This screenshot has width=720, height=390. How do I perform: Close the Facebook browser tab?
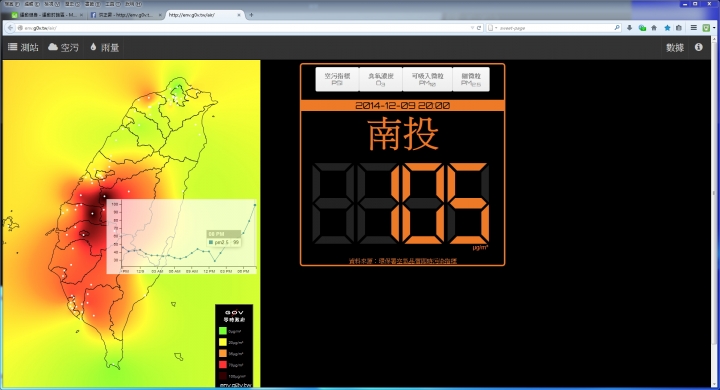point(160,15)
